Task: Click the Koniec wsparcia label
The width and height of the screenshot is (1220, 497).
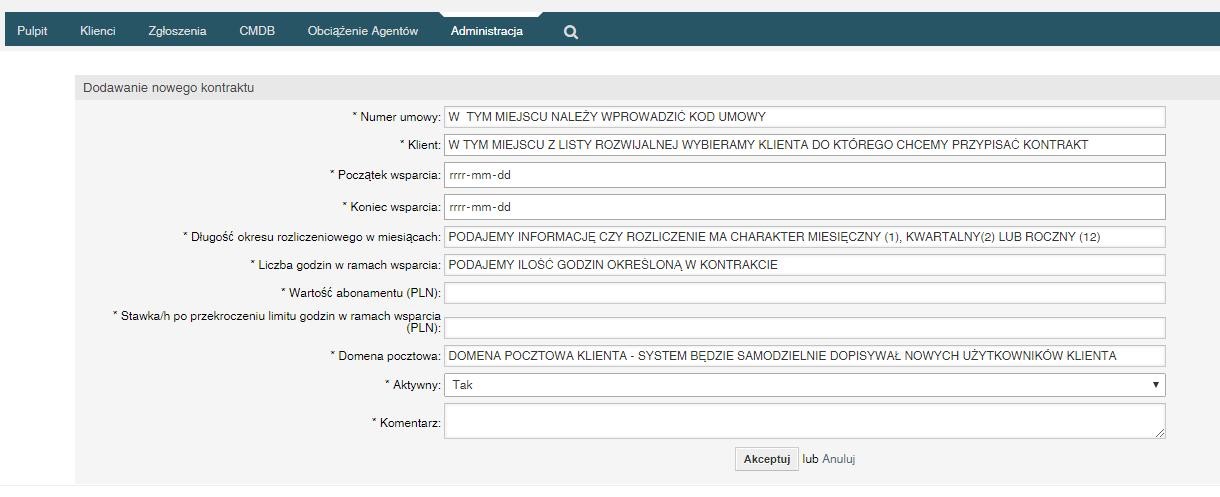Action: click(x=391, y=207)
